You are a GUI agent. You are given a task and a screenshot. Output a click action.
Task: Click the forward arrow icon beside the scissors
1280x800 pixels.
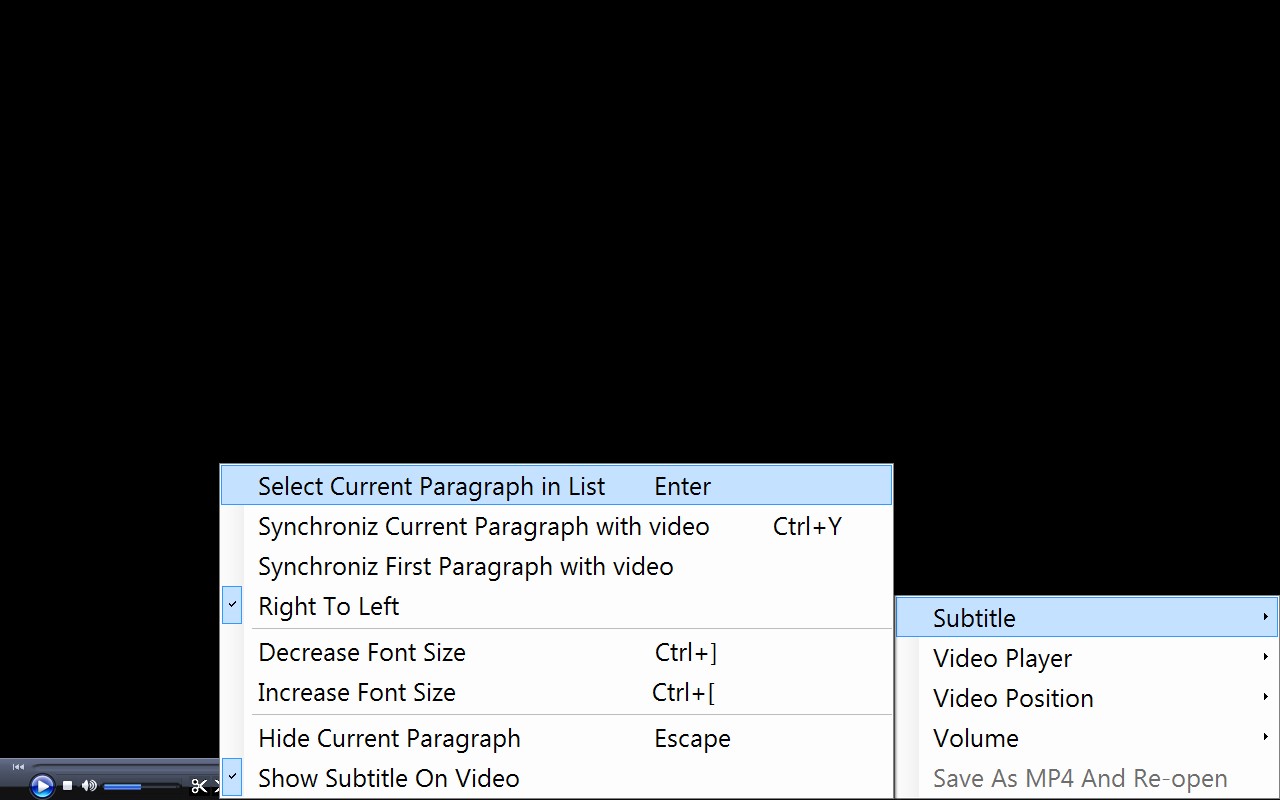coord(216,786)
